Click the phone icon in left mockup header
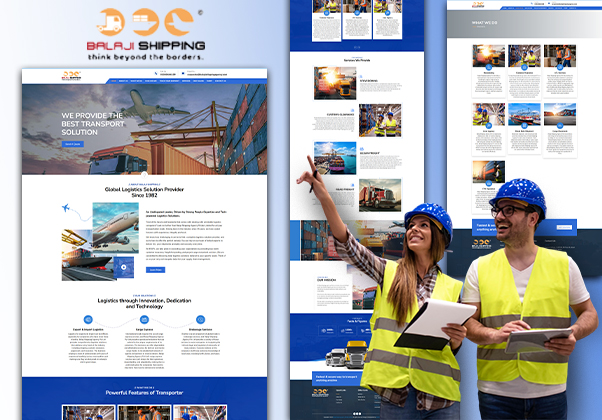The image size is (602, 420). (156, 73)
